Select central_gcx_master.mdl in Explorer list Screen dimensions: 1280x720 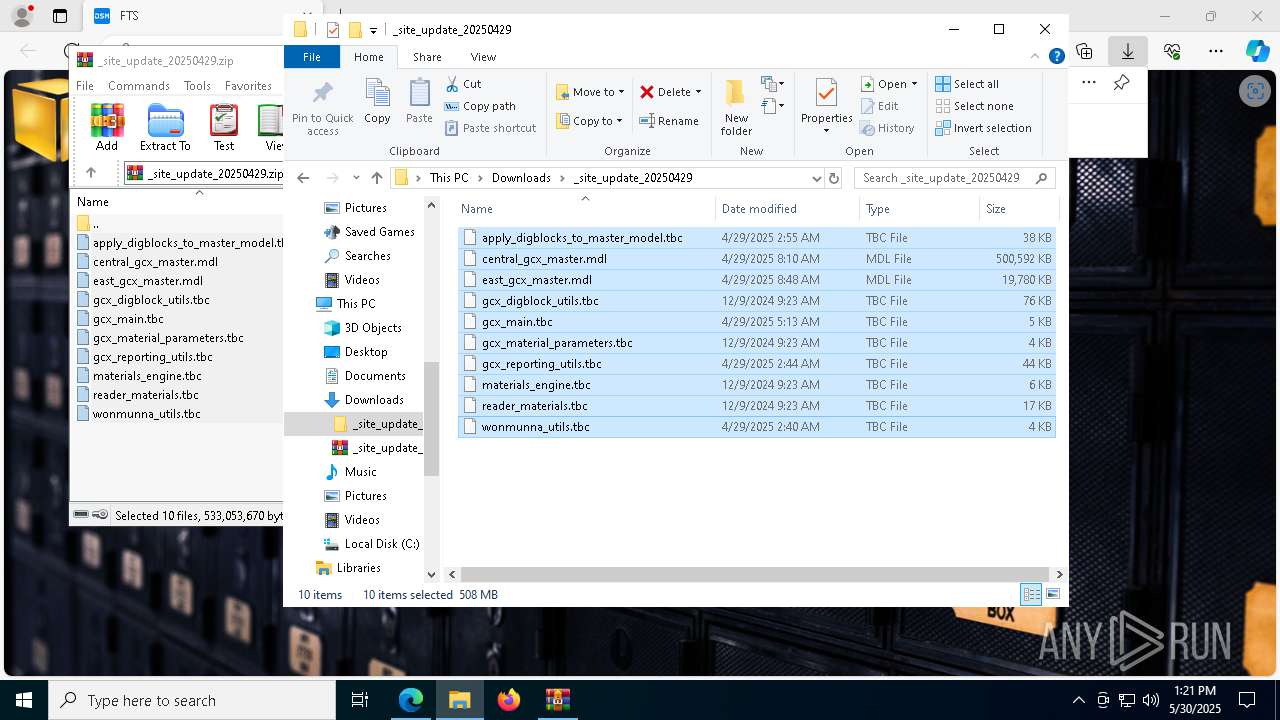pyautogui.click(x=756, y=259)
